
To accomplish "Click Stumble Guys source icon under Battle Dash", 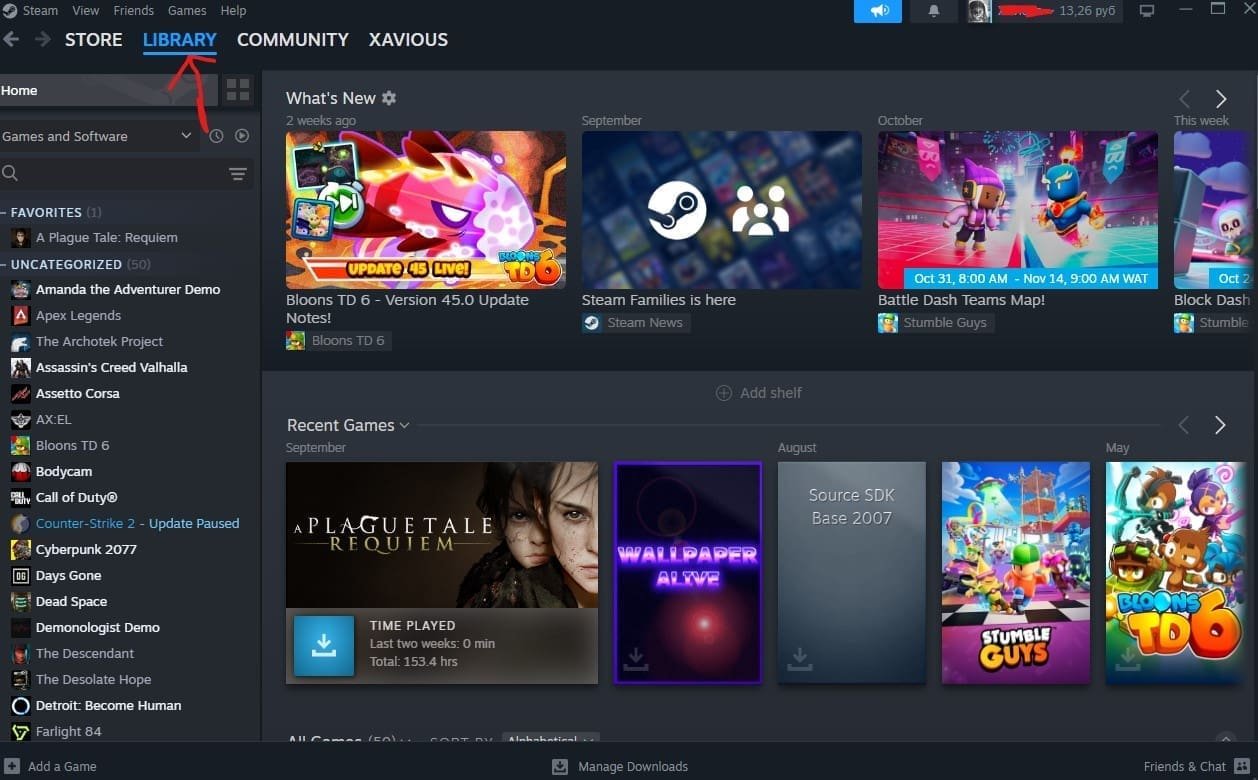I will (887, 323).
